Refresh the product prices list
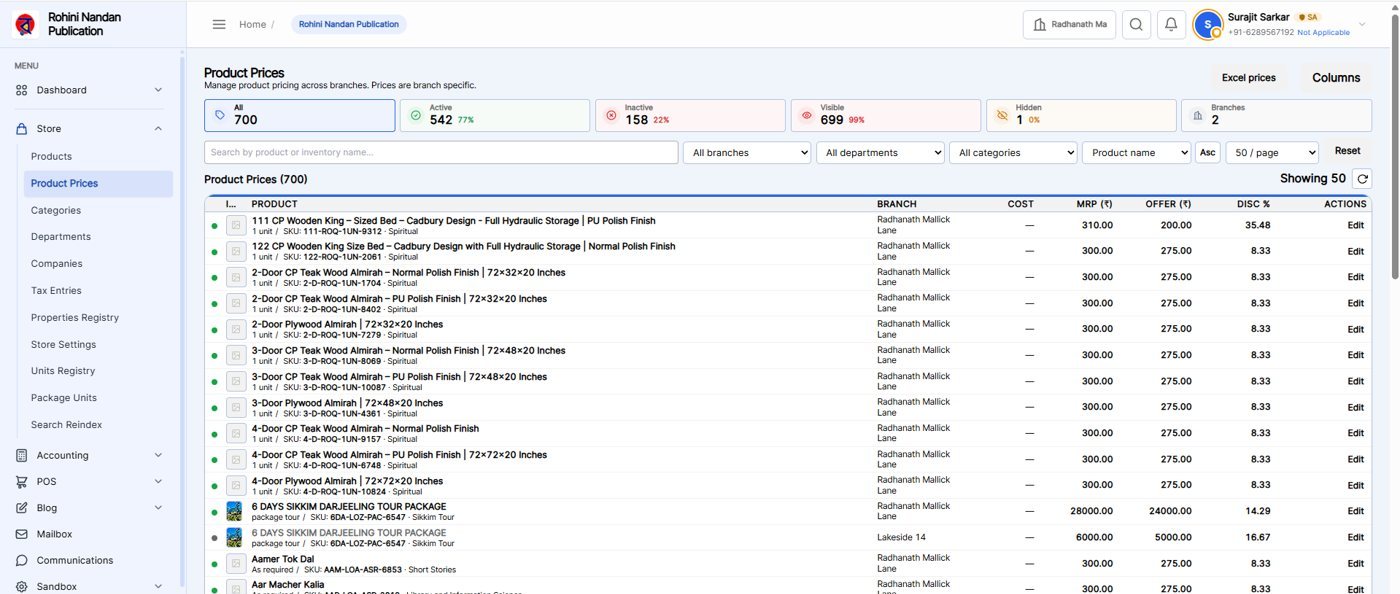1400x594 pixels. click(x=1361, y=179)
